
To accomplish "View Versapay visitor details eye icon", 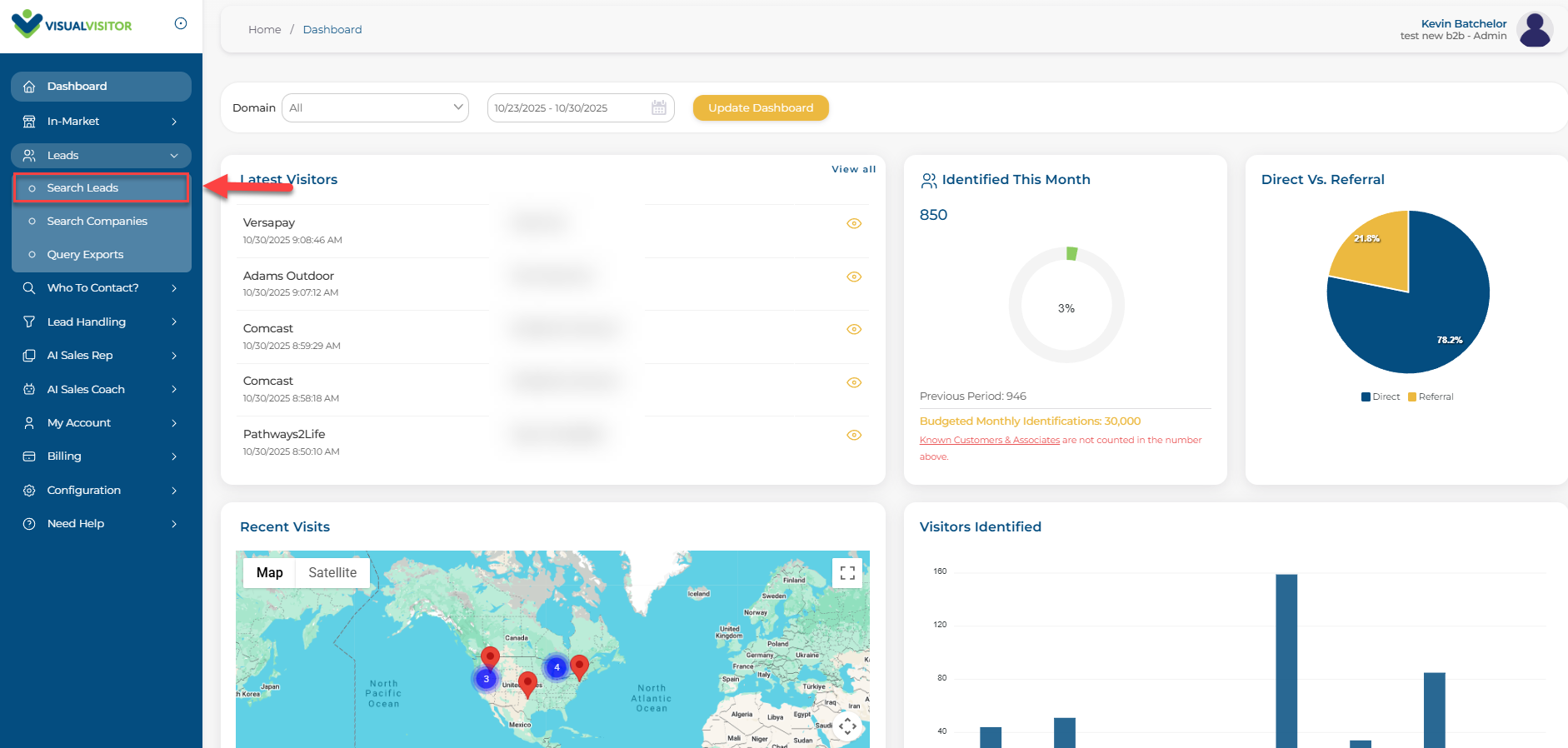I will tap(854, 223).
